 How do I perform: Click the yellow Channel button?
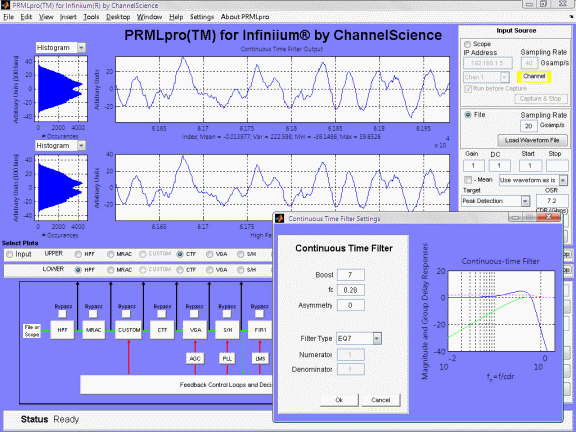pos(534,76)
